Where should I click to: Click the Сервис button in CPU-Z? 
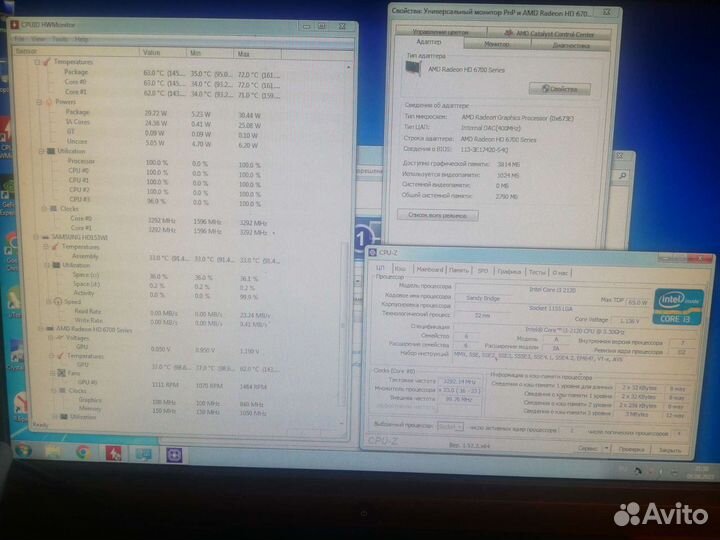(588, 449)
